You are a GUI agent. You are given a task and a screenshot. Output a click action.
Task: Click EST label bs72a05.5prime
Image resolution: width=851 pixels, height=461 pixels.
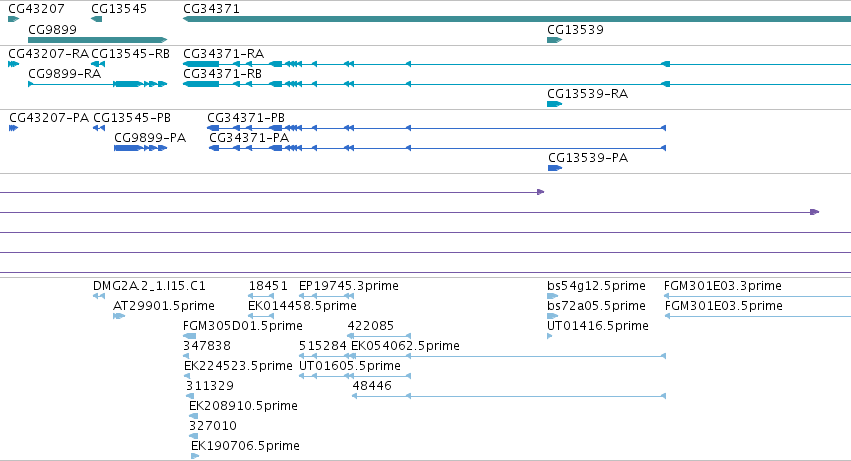[x=596, y=306]
